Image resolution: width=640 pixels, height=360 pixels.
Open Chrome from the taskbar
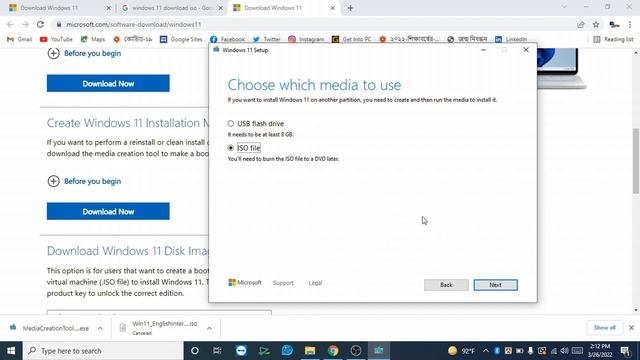pos(333,351)
